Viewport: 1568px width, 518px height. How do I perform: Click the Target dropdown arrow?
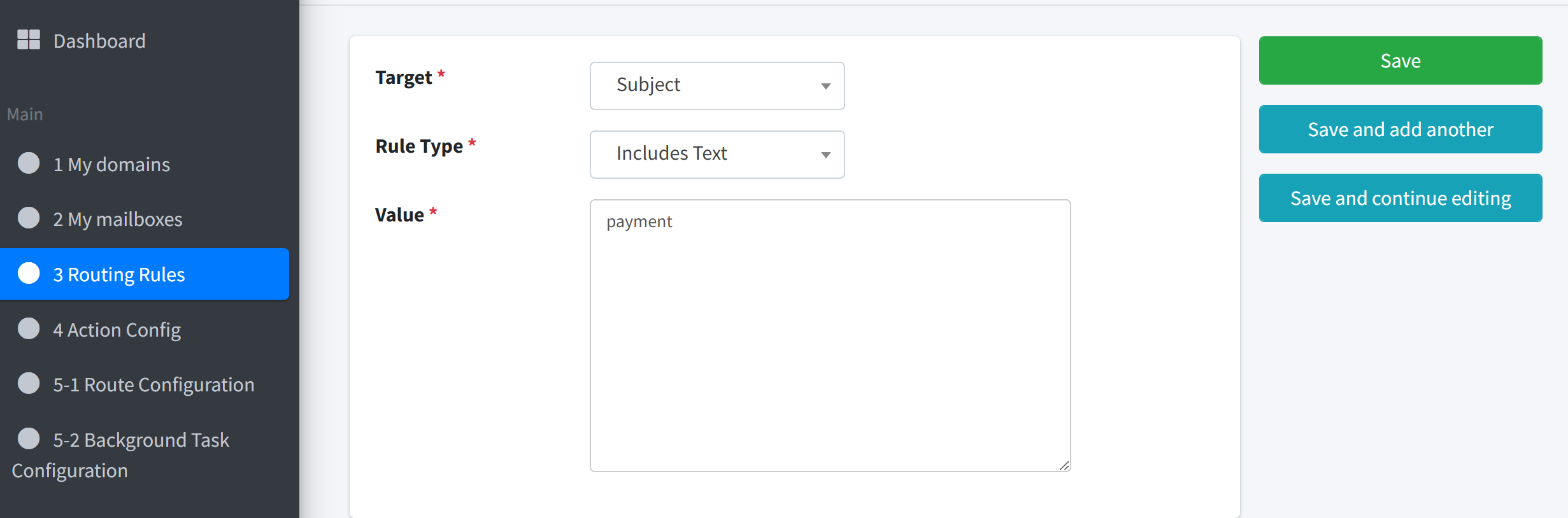pyautogui.click(x=826, y=87)
